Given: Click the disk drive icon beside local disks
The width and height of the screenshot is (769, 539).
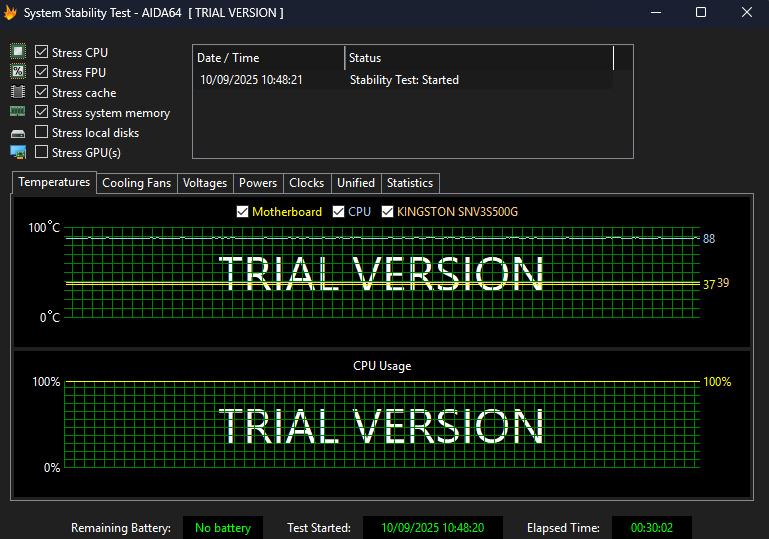Looking at the screenshot, I should pyautogui.click(x=18, y=133).
